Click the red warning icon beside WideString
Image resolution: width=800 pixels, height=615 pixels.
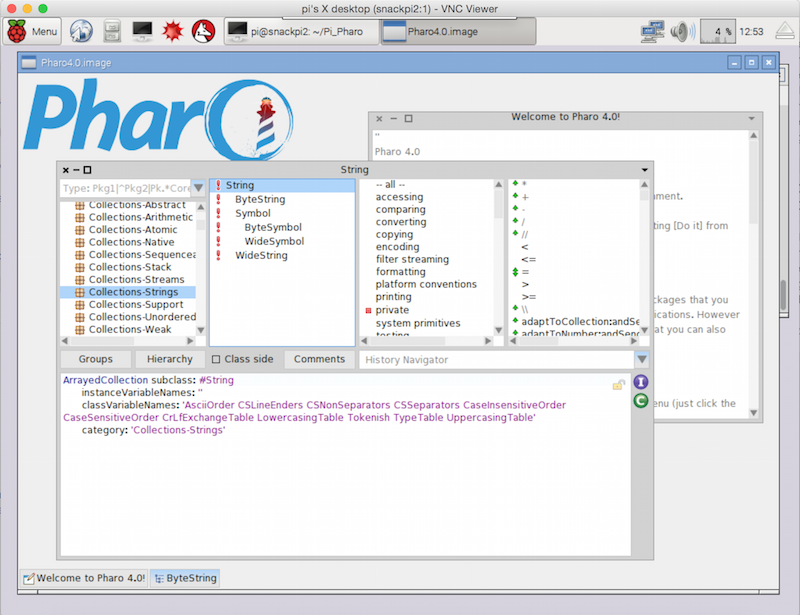tap(218, 255)
